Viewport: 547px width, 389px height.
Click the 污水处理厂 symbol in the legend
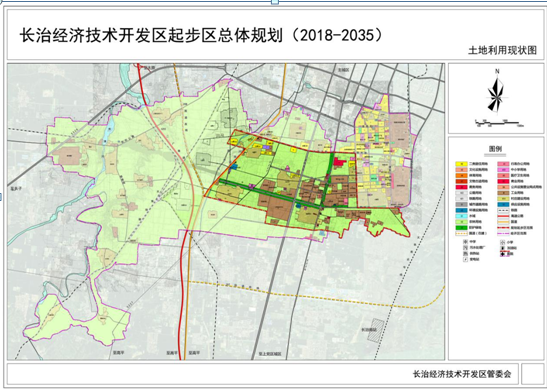[x=465, y=248]
